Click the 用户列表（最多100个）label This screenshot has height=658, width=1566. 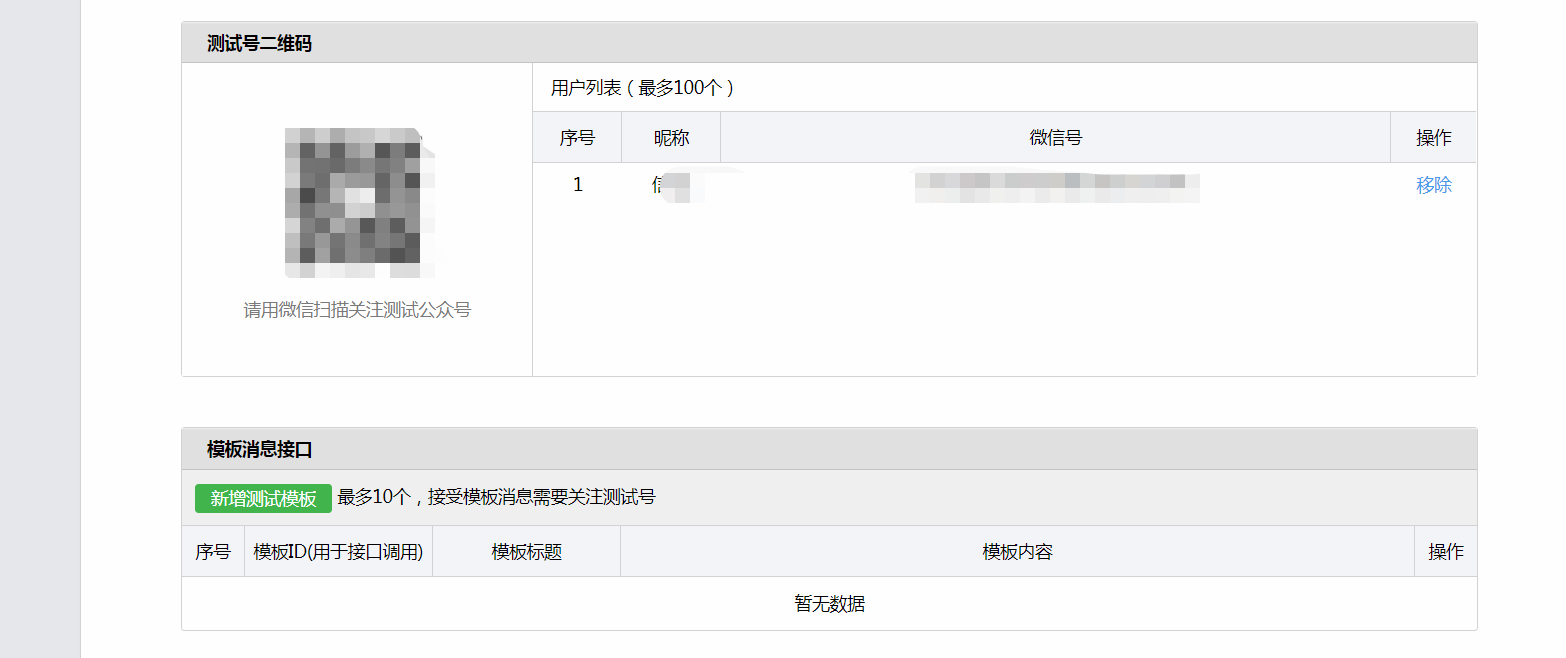coord(642,88)
